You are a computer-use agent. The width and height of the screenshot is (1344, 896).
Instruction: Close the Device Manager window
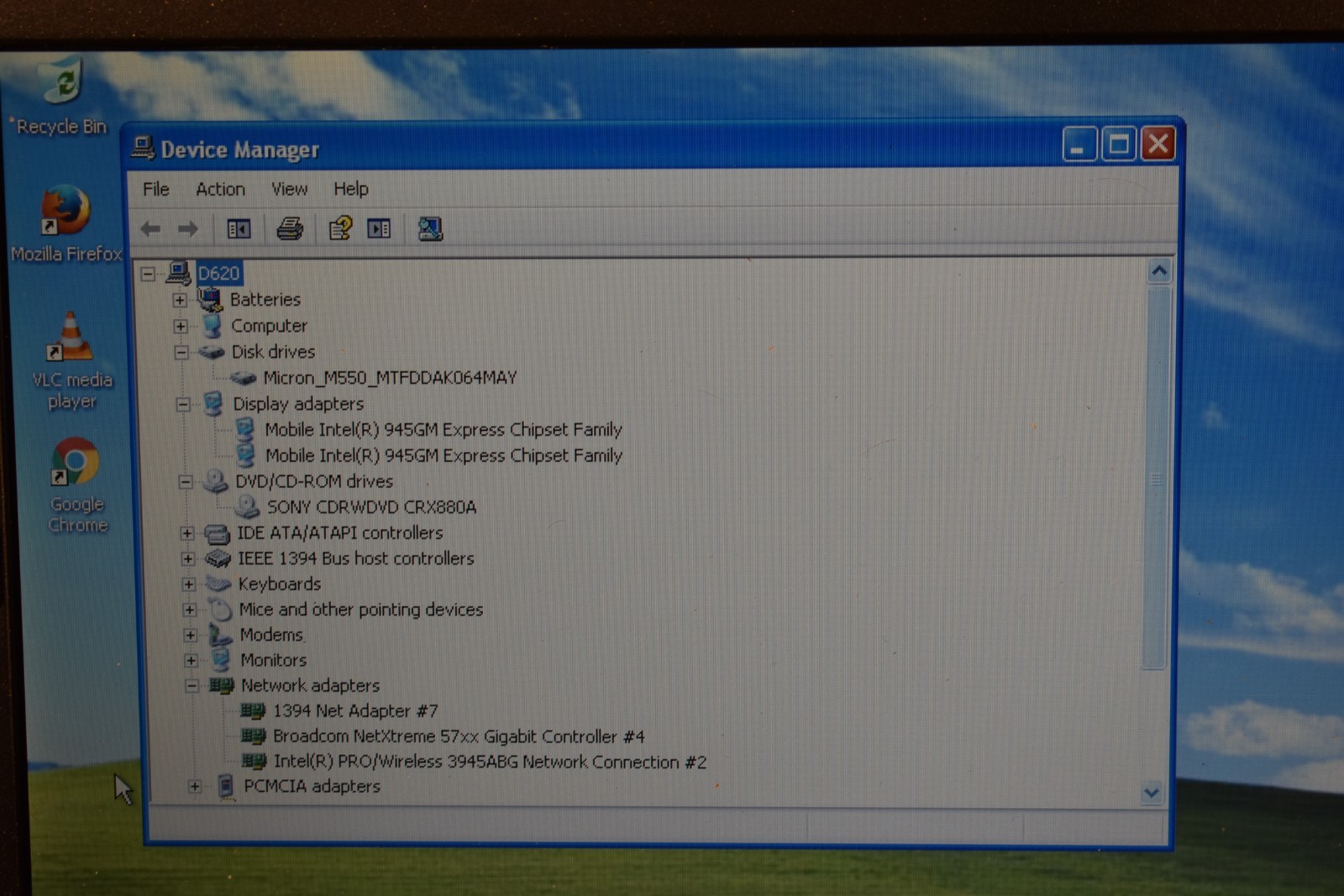click(x=1158, y=144)
